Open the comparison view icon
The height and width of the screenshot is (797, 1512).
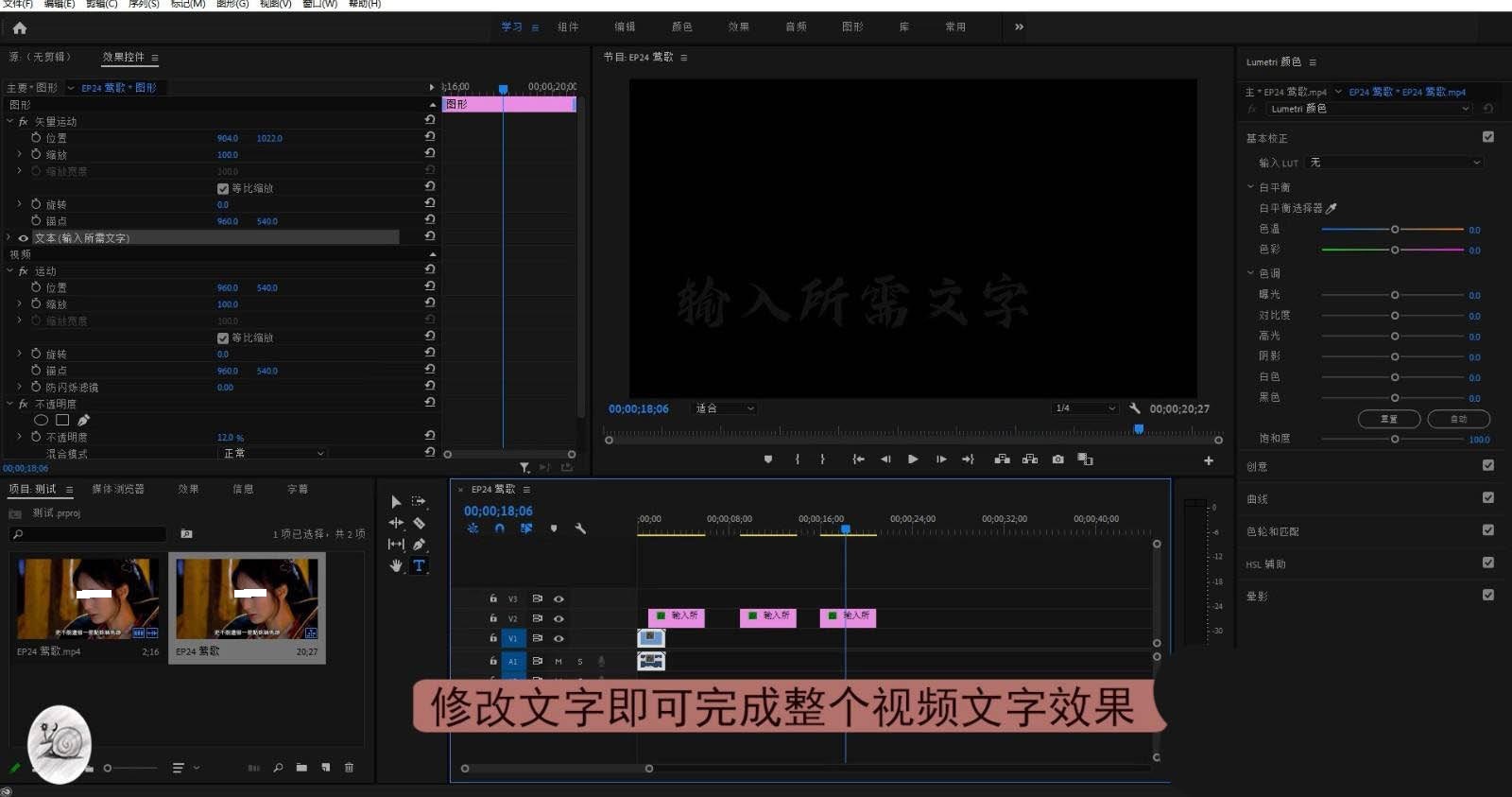[1085, 459]
